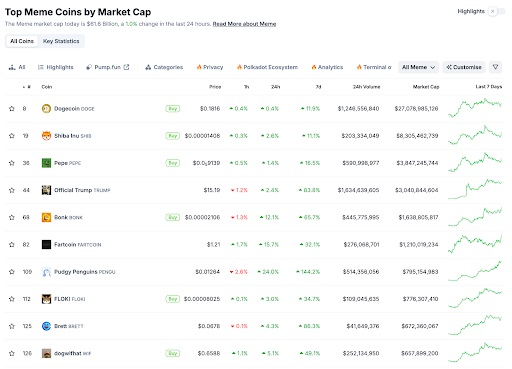The width and height of the screenshot is (512, 369).
Task: Sort by Price column header
Action: click(215, 87)
